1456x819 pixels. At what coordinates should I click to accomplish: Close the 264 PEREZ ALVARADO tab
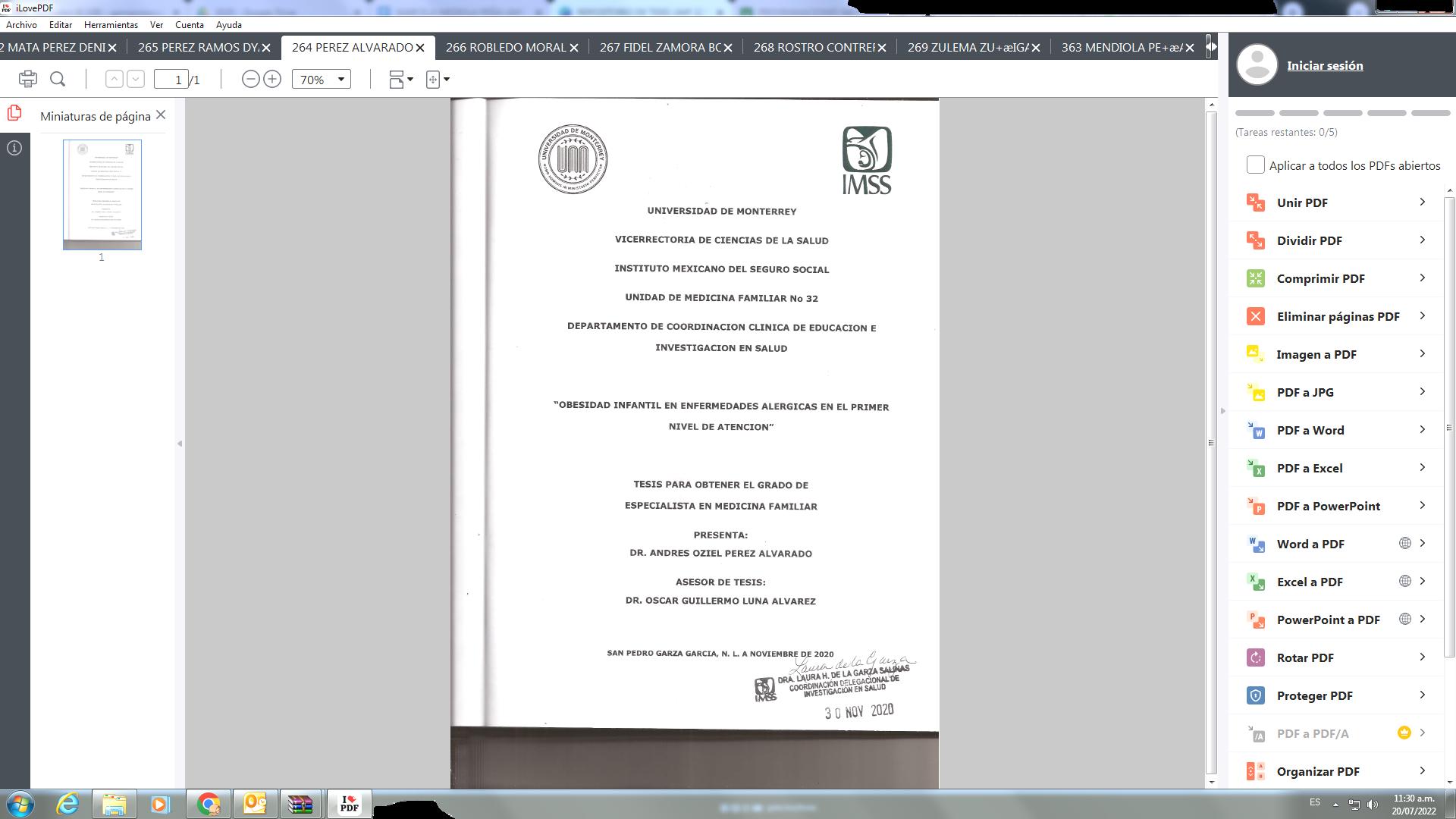pyautogui.click(x=420, y=48)
